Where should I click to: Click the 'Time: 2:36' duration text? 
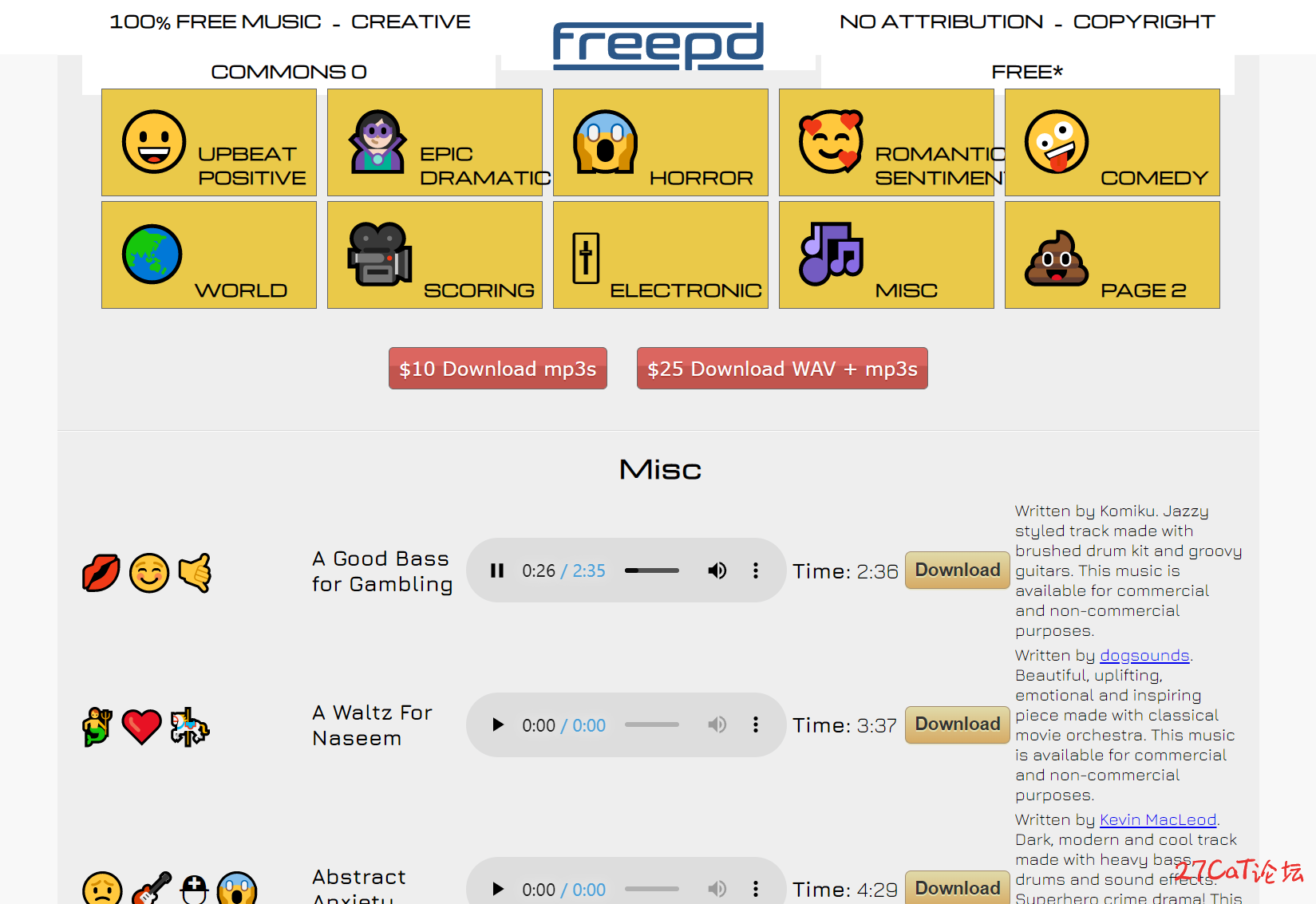click(x=845, y=571)
